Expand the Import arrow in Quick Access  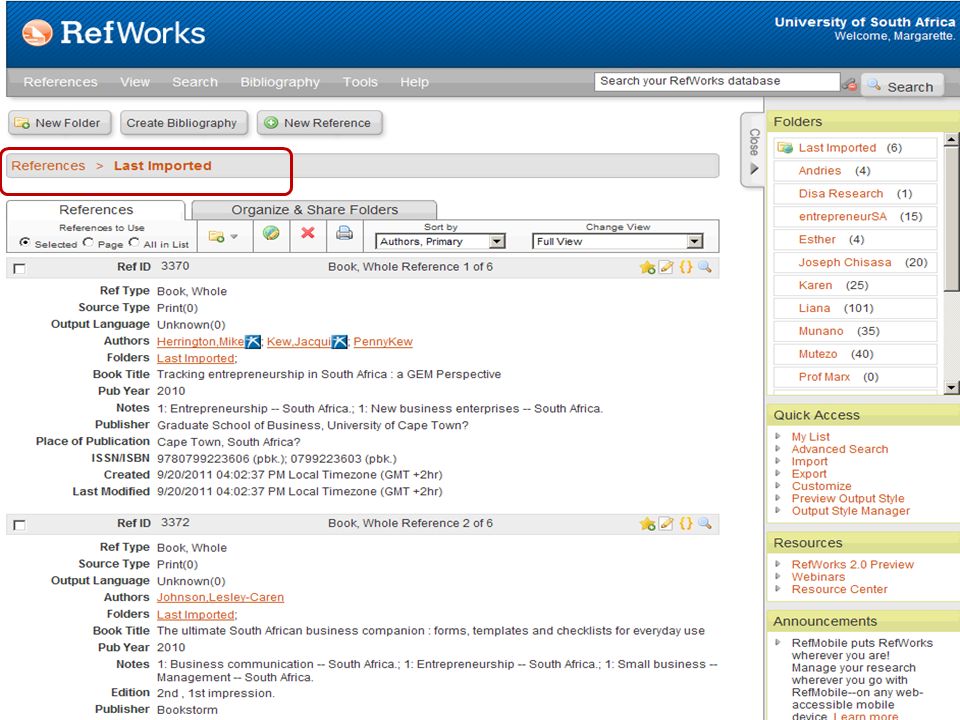click(778, 460)
